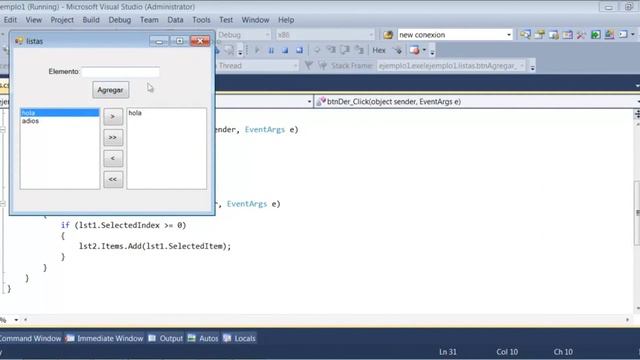Expand debug location toolbar overflow options
This screenshot has height=360, width=640.
[532, 66]
